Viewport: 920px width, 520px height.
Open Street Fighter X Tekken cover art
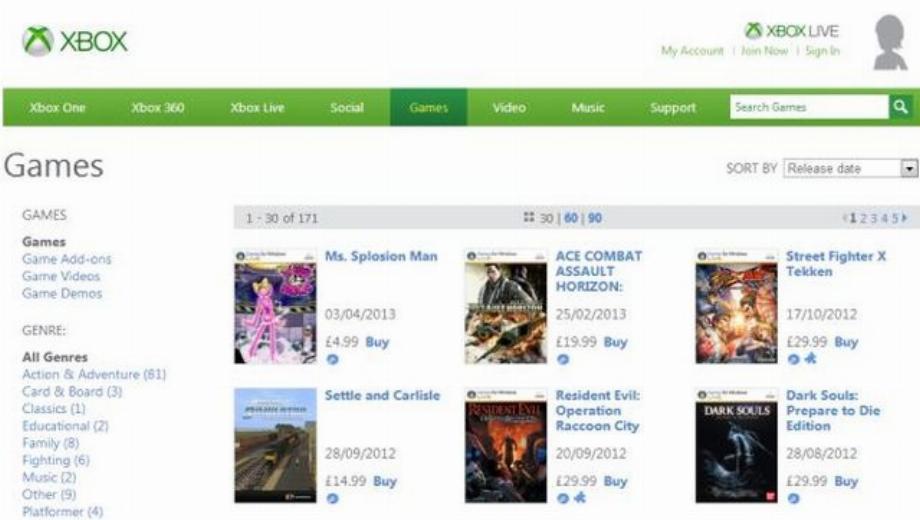tap(736, 306)
